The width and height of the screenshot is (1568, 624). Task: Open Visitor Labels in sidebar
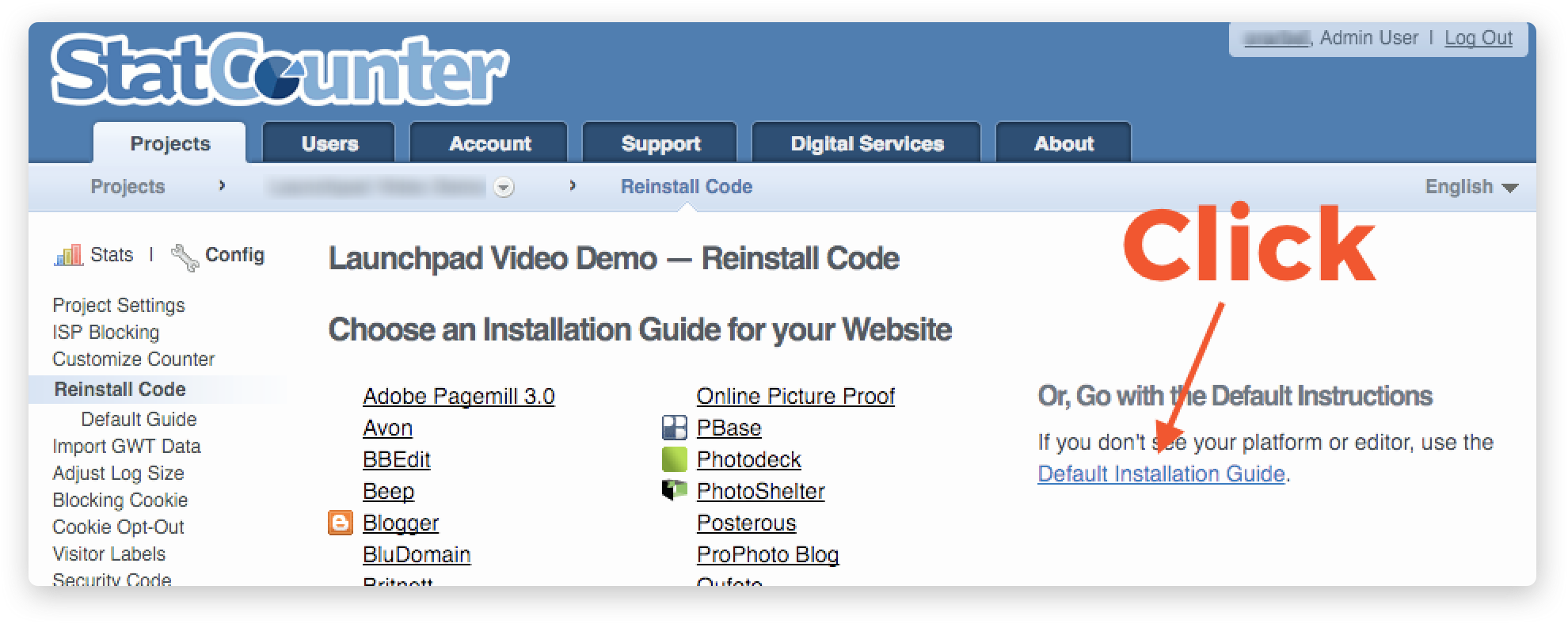point(109,554)
